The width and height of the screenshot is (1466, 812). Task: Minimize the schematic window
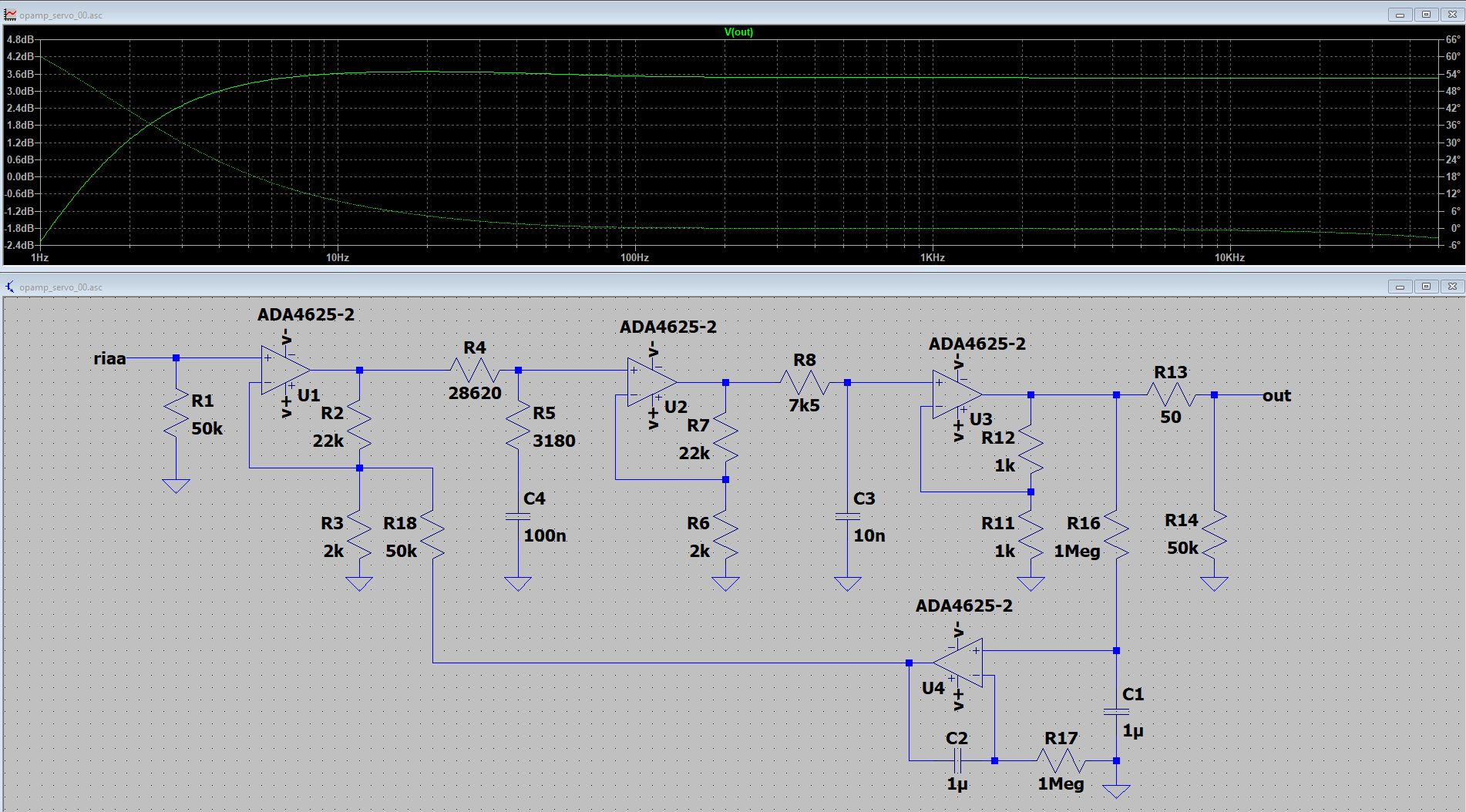click(x=1400, y=287)
